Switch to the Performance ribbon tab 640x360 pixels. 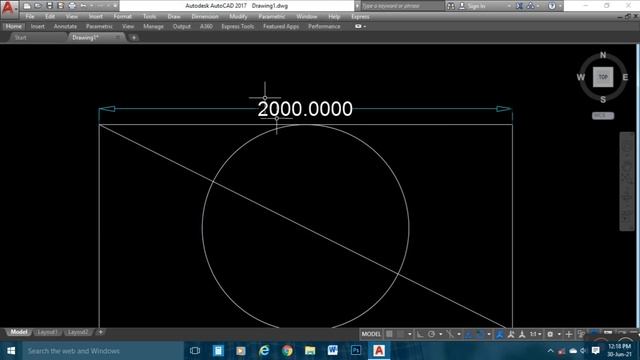click(324, 27)
